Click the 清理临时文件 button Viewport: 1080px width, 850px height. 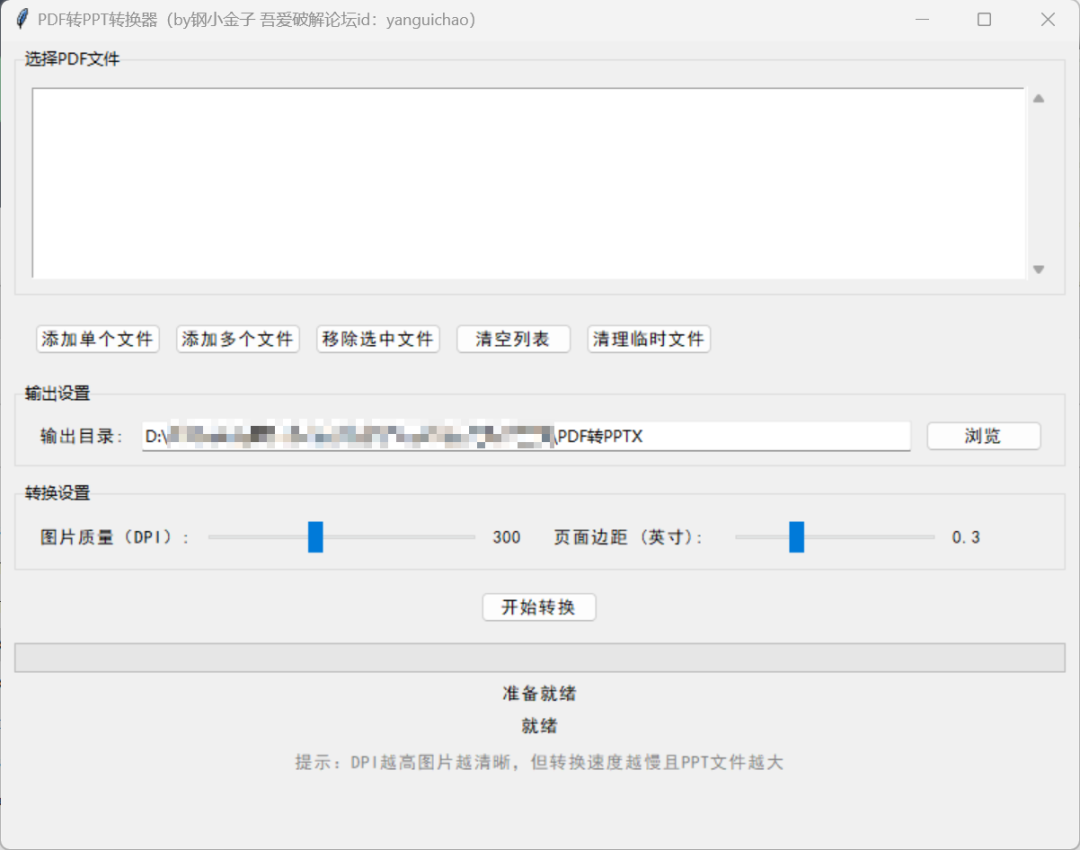click(648, 339)
